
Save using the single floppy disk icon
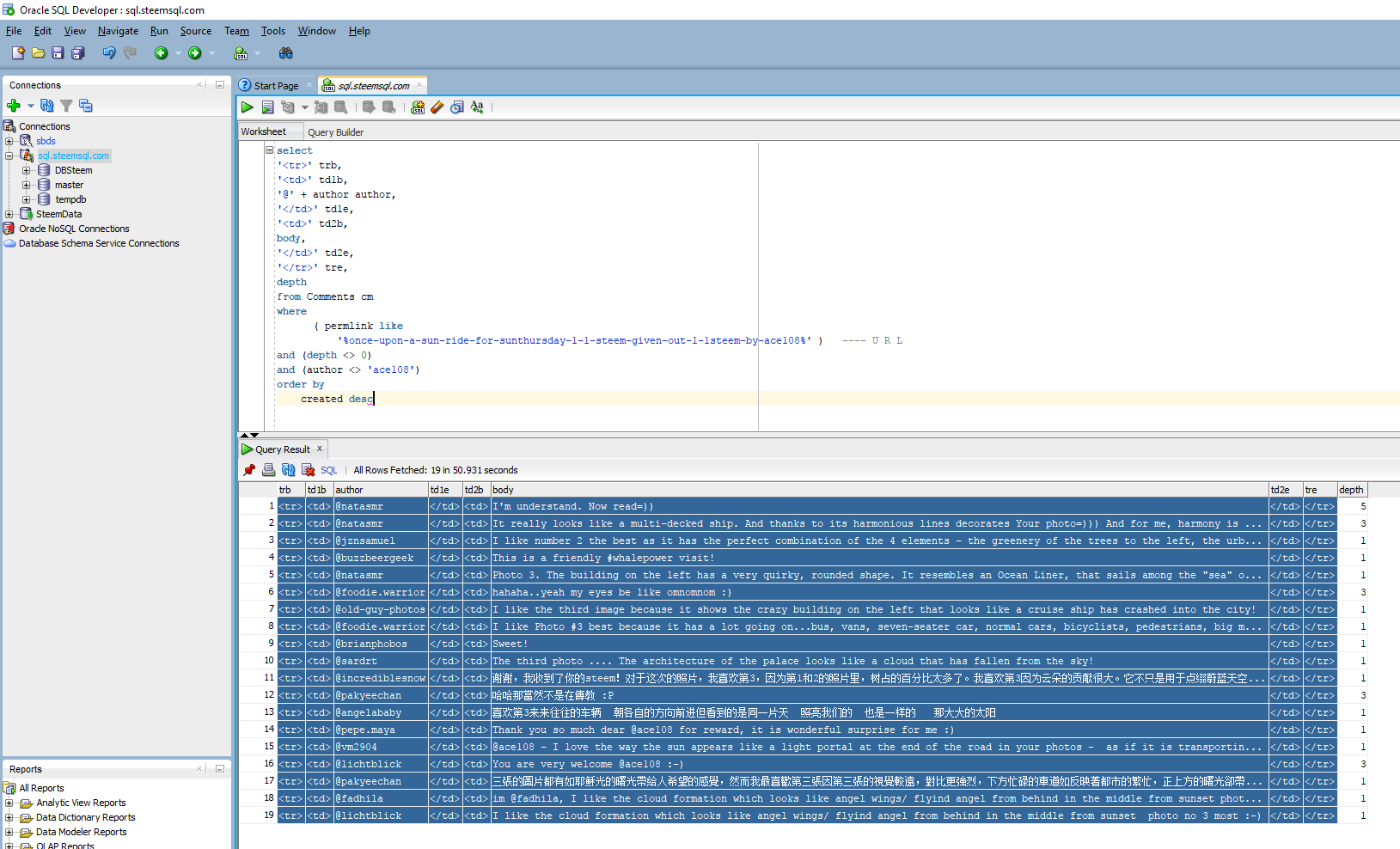(58, 53)
